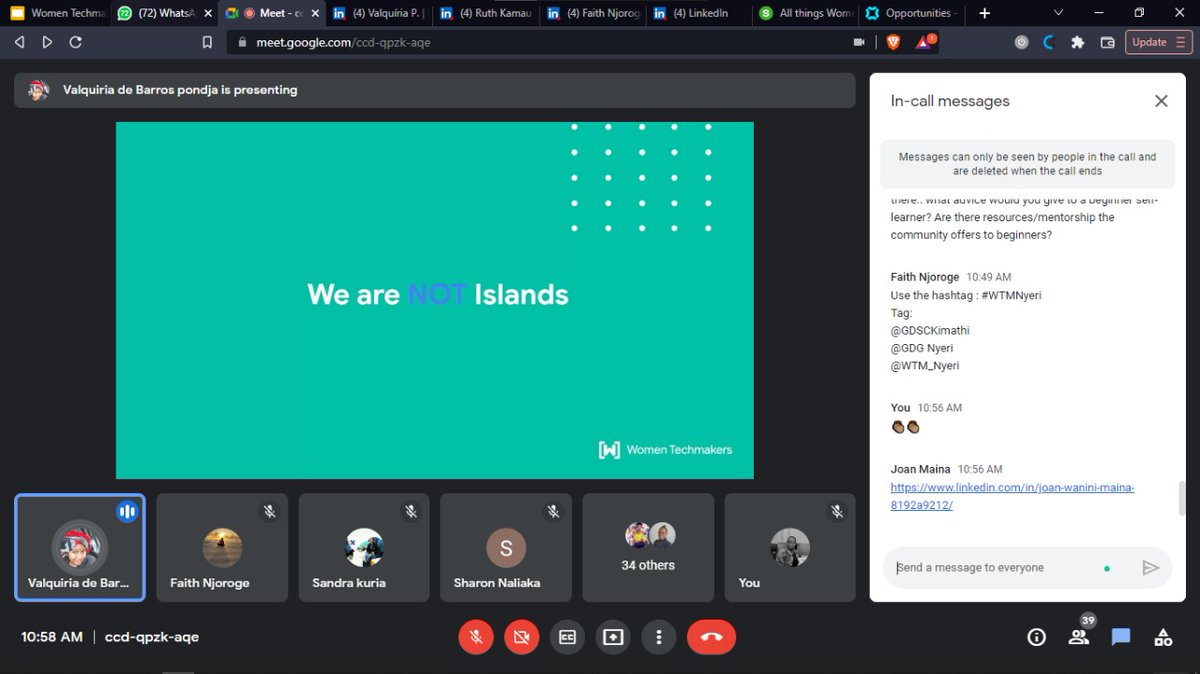Click the present now screen icon
Image resolution: width=1200 pixels, height=674 pixels.
click(613, 637)
